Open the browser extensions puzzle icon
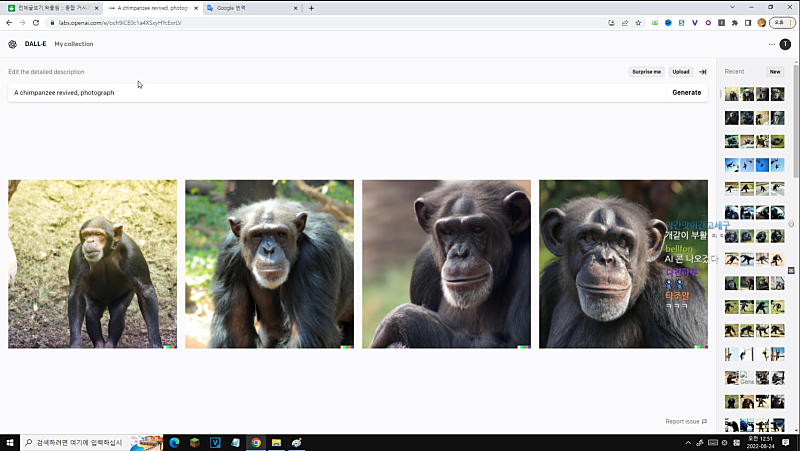 coord(735,22)
